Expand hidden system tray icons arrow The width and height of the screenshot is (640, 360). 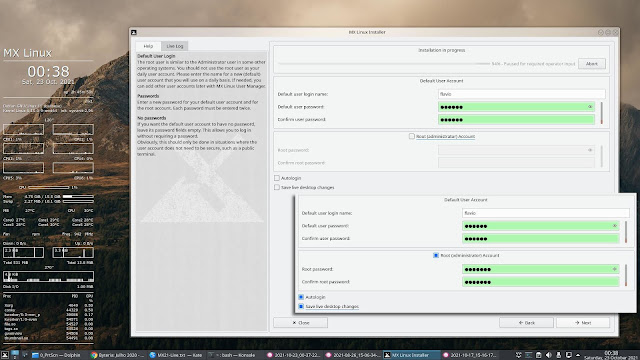tap(578, 355)
